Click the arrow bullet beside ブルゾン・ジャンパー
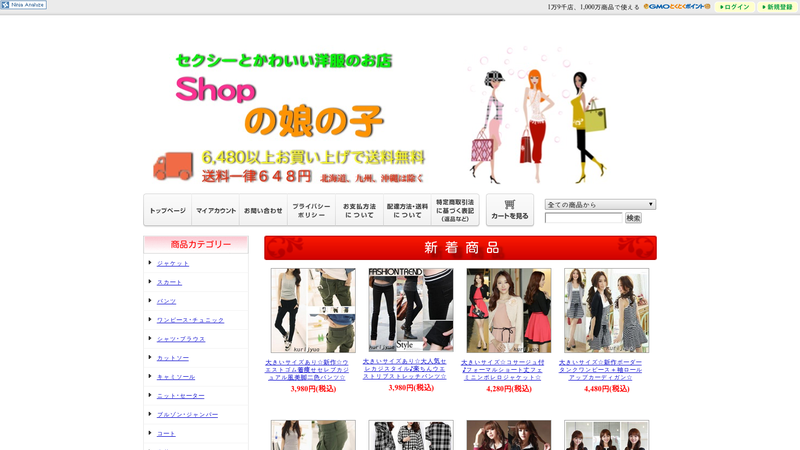This screenshot has width=800, height=450. 150,414
